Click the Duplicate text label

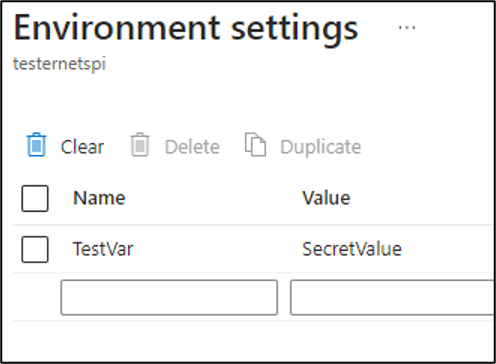[321, 147]
